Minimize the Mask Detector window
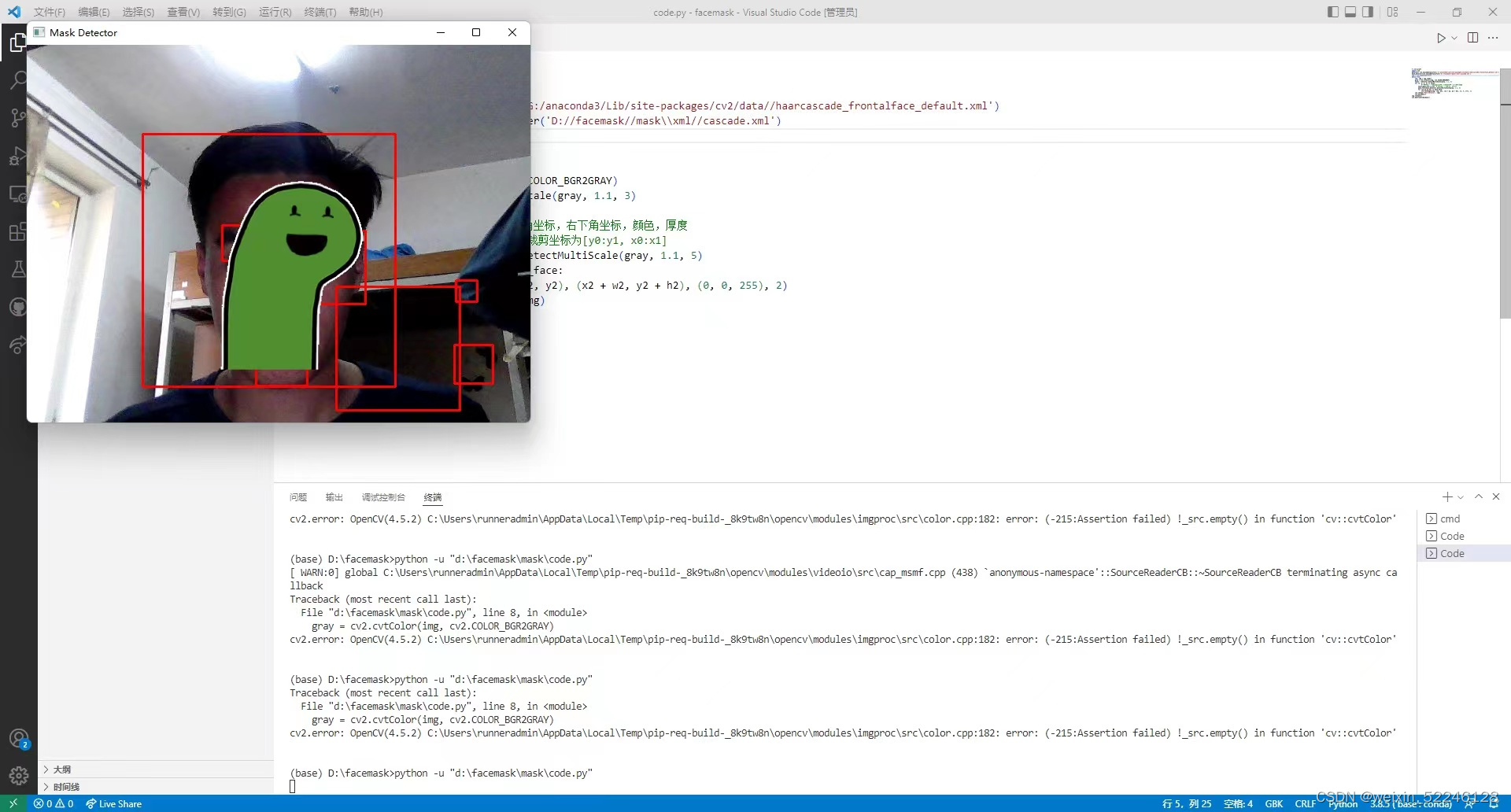This screenshot has height=812, width=1511. click(441, 32)
